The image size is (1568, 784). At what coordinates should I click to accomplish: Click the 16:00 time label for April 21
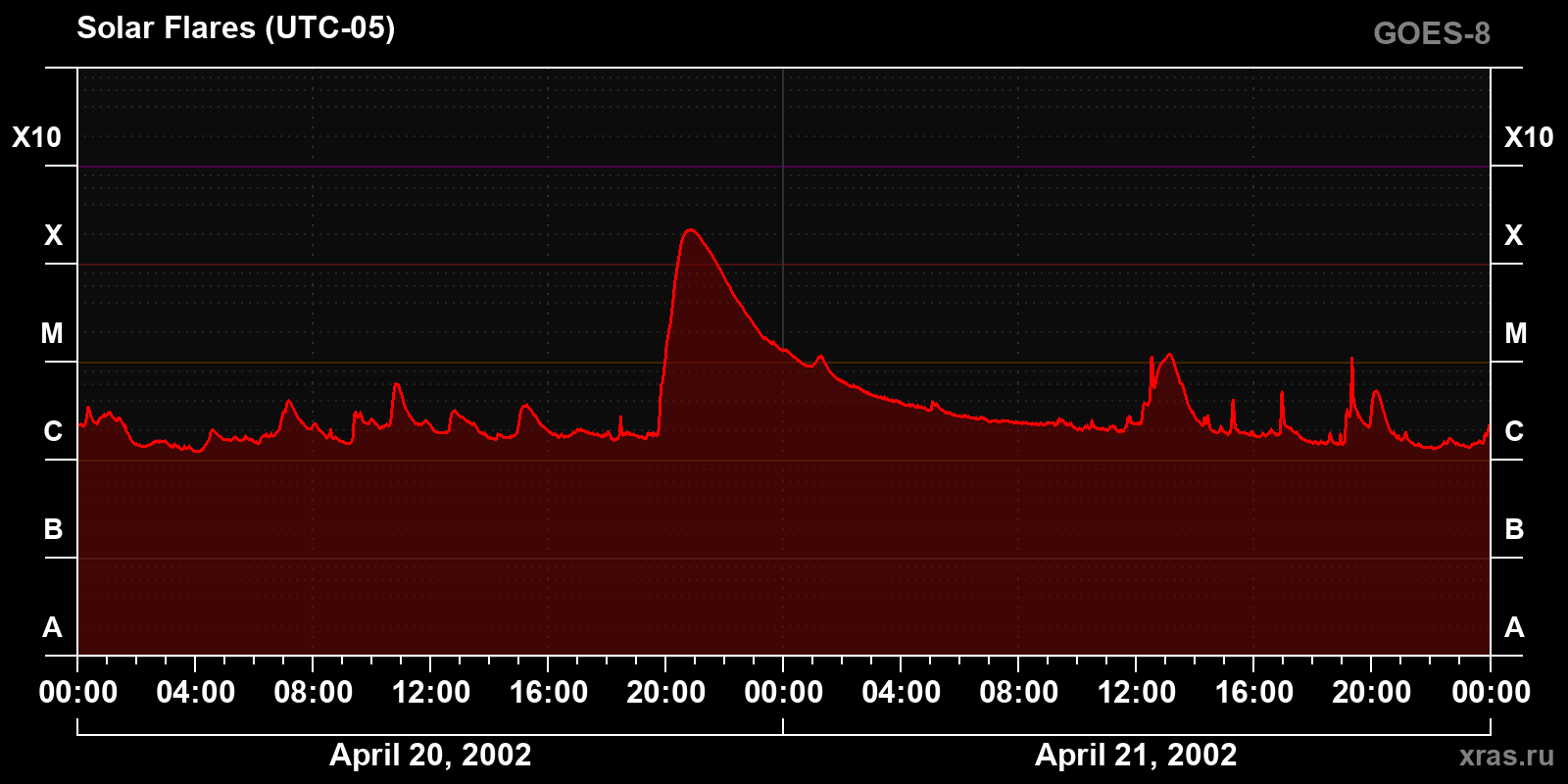[x=1254, y=692]
